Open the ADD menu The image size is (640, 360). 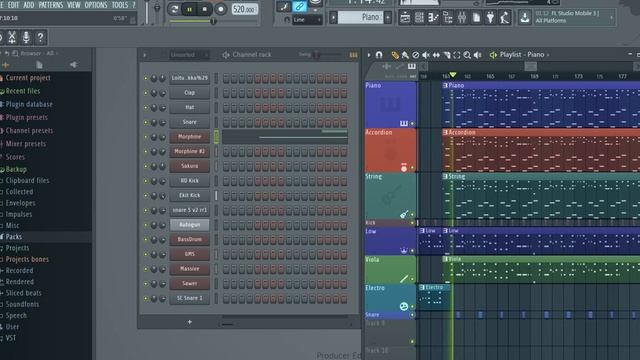pyautogui.click(x=29, y=5)
